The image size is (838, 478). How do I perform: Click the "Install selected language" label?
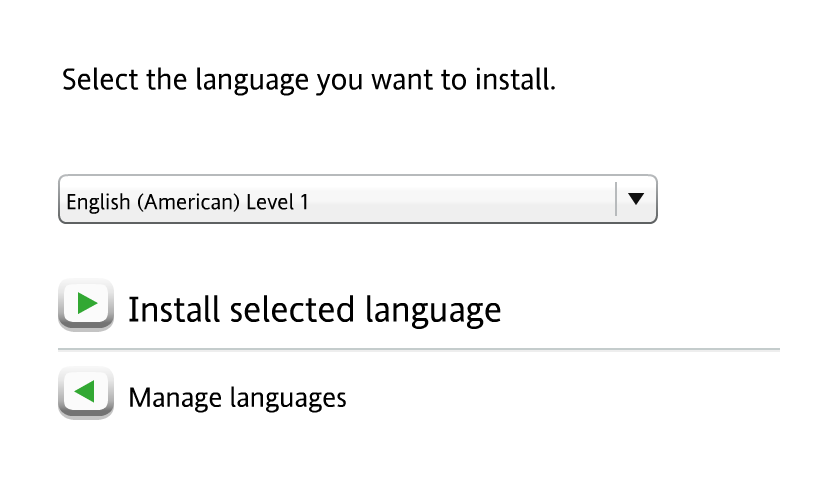314,310
